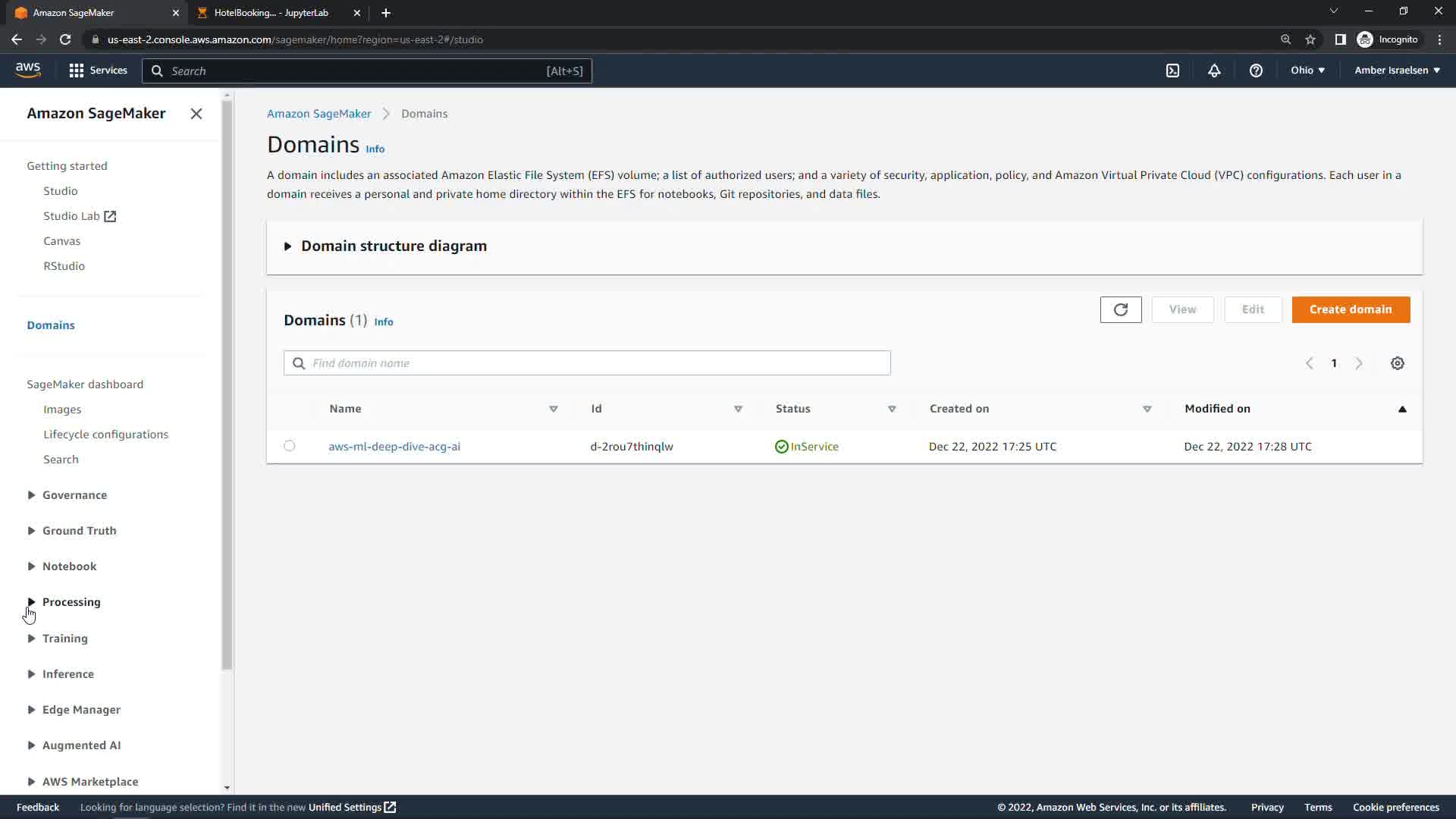This screenshot has width=1456, height=819.
Task: Open Canvas in the sidebar
Action: click(x=61, y=241)
